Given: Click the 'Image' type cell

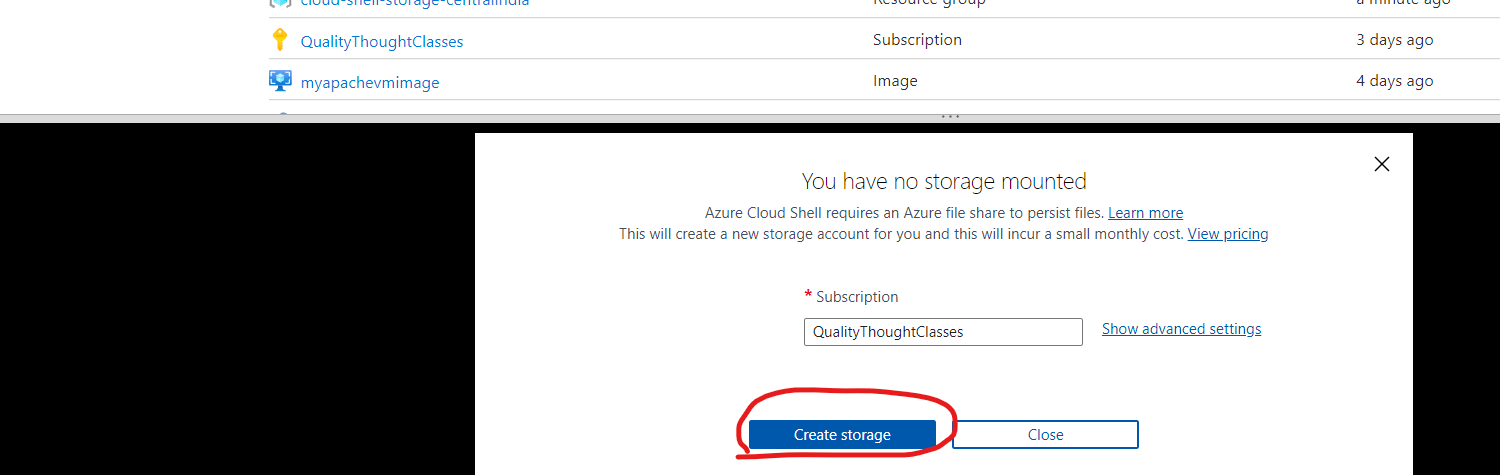Looking at the screenshot, I should point(895,81).
